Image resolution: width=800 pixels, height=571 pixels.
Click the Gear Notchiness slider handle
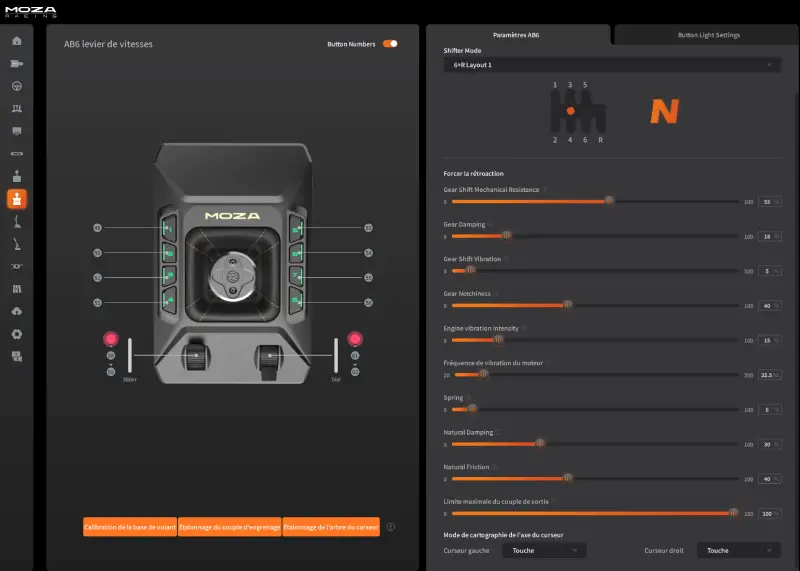(567, 306)
